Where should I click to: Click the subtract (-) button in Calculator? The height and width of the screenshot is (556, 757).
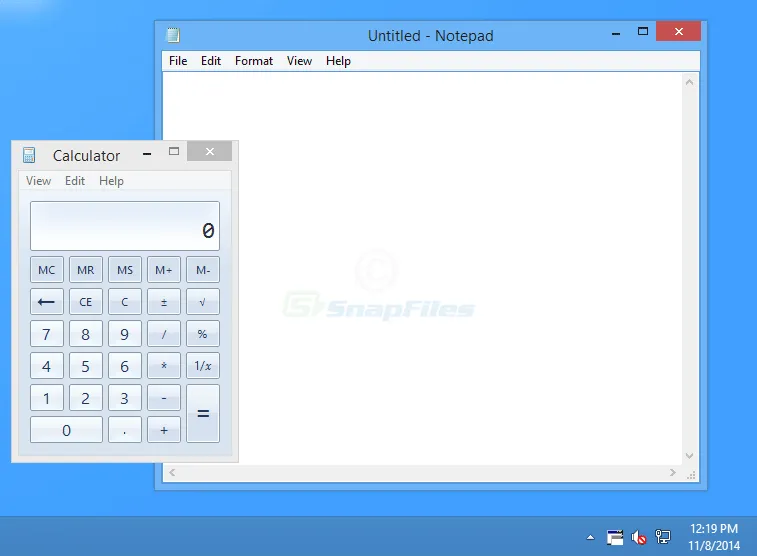coord(164,398)
